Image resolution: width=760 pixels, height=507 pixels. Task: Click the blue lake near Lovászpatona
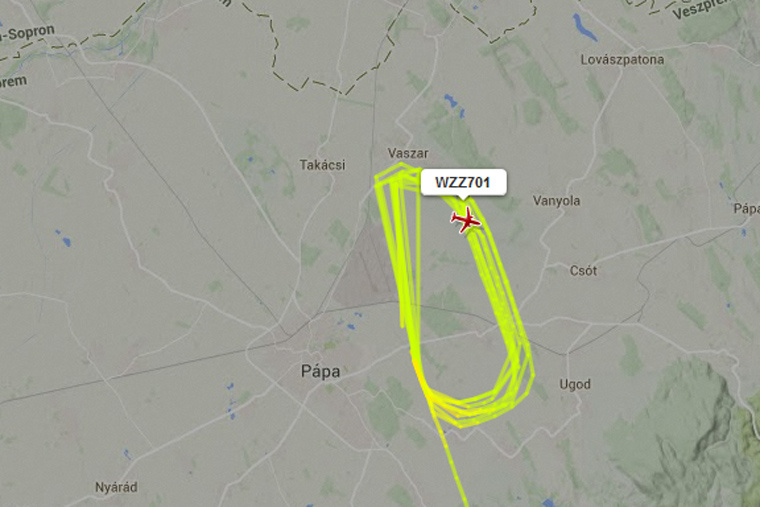pos(584,27)
